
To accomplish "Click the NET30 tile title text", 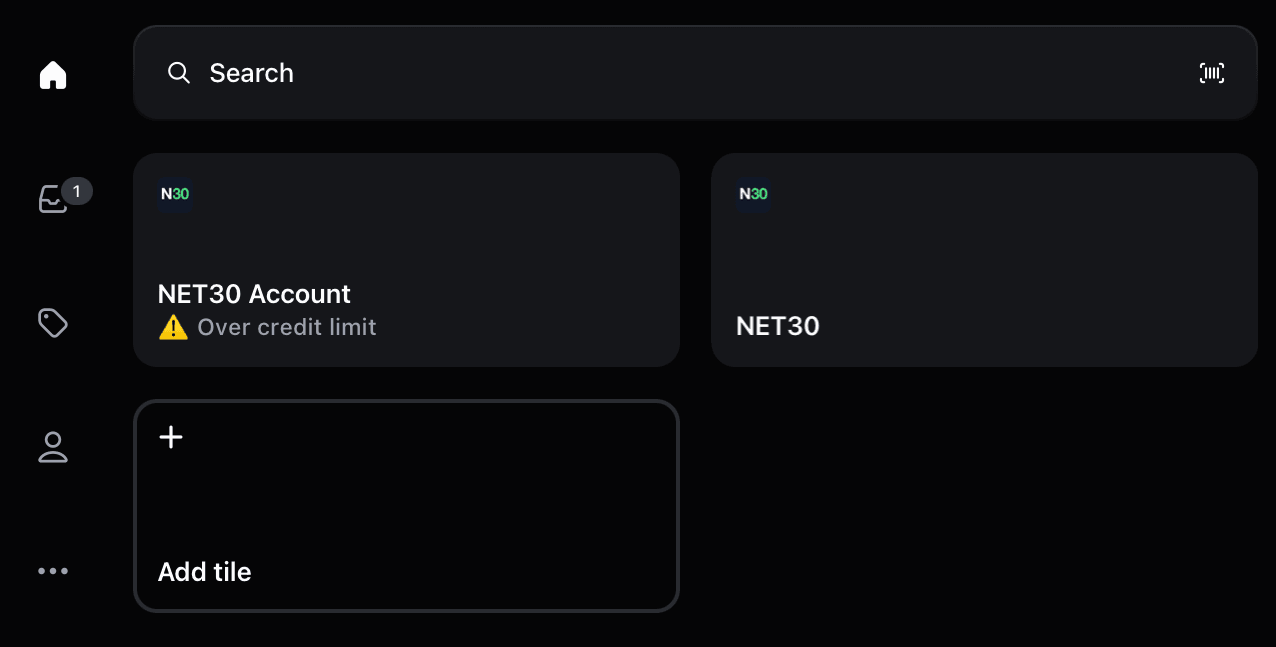I will [x=777, y=326].
